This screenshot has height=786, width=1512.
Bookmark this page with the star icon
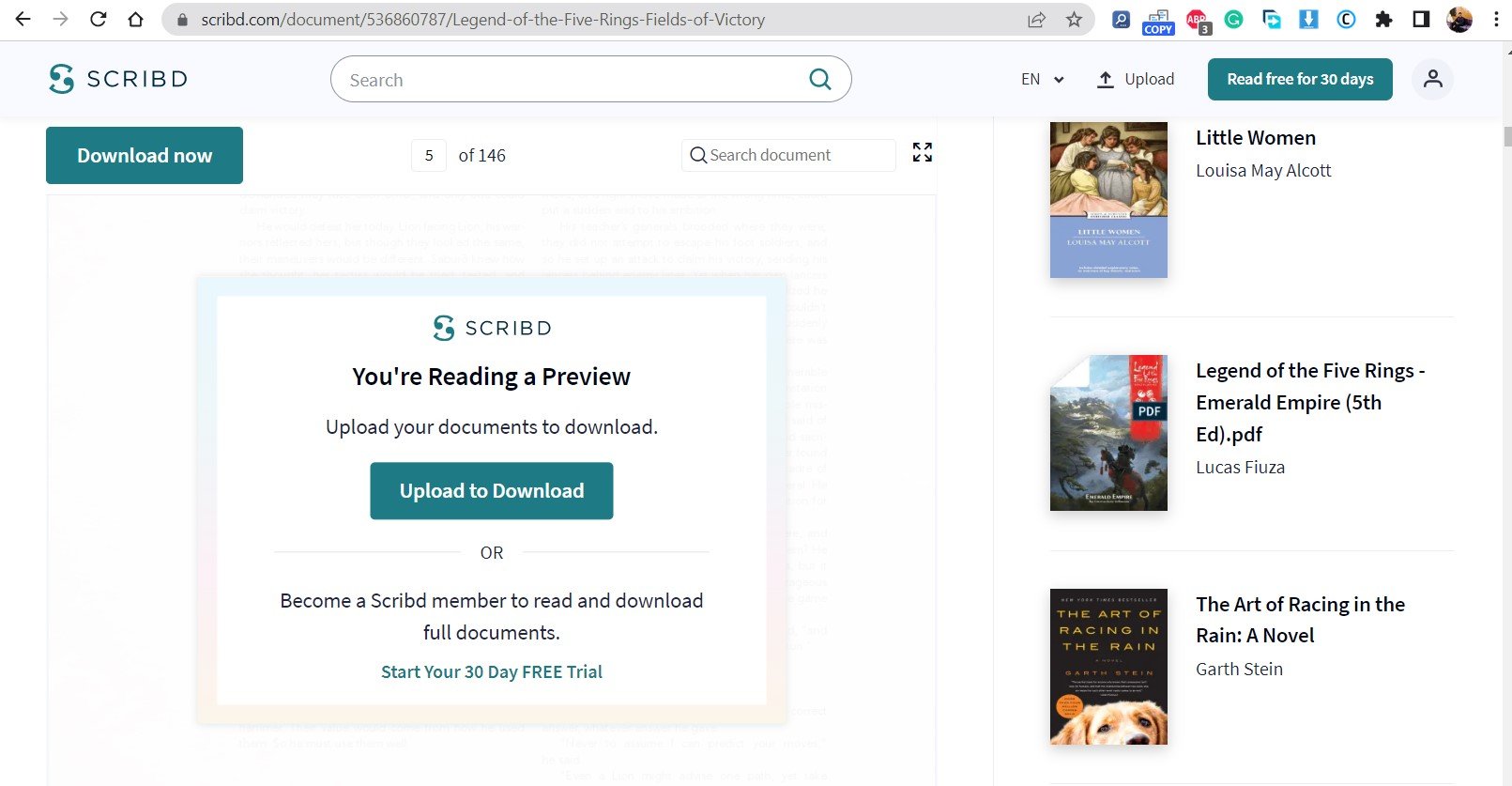(1074, 20)
